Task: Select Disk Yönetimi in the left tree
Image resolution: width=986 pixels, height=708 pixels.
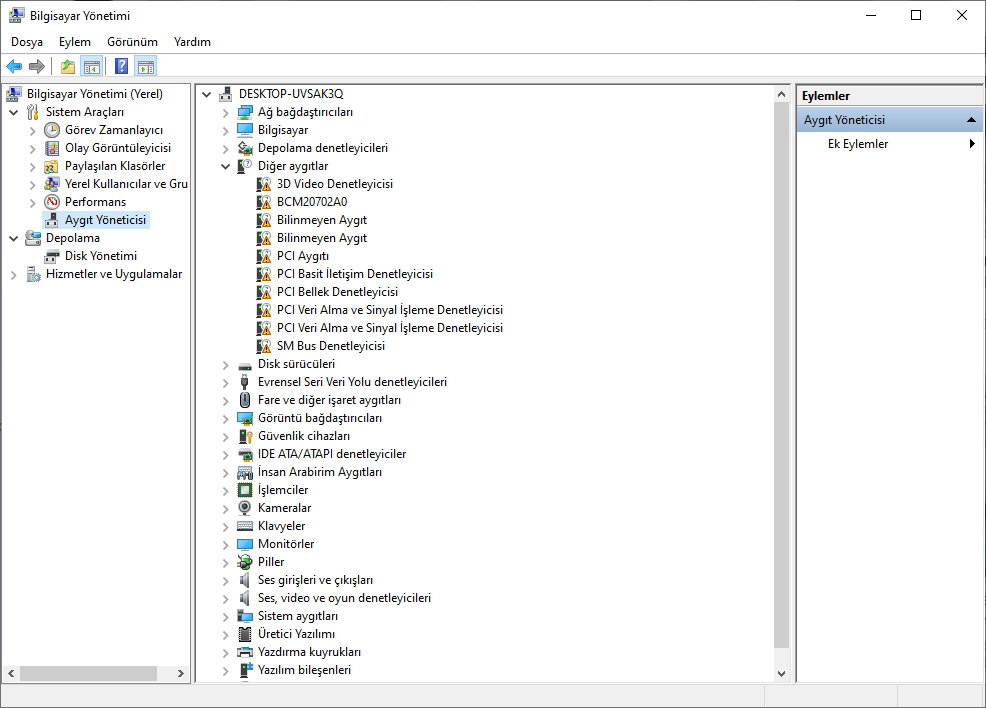Action: click(100, 256)
